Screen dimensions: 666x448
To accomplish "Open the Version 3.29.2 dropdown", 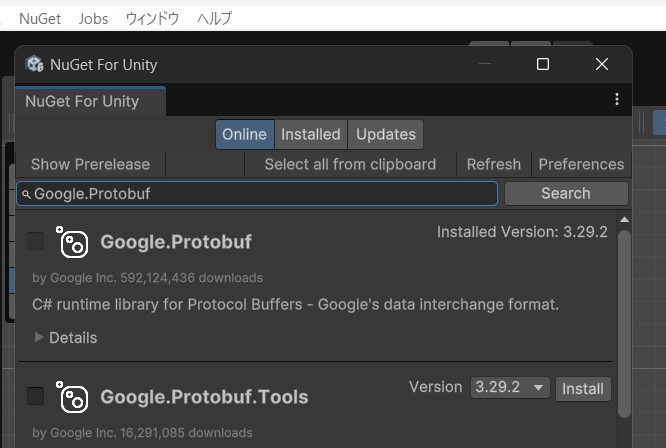I will (x=510, y=388).
